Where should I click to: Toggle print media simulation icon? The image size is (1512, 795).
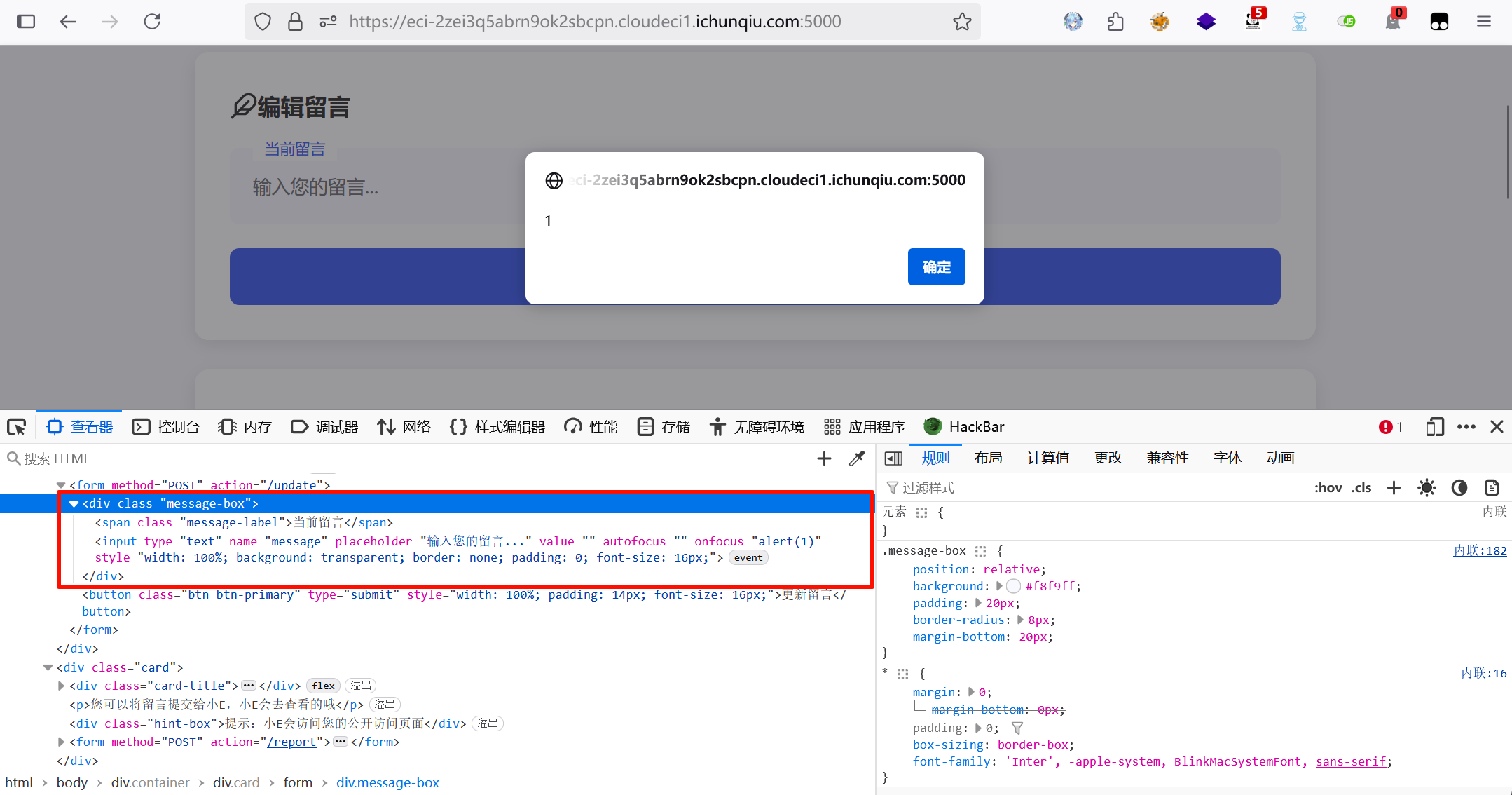point(1492,487)
